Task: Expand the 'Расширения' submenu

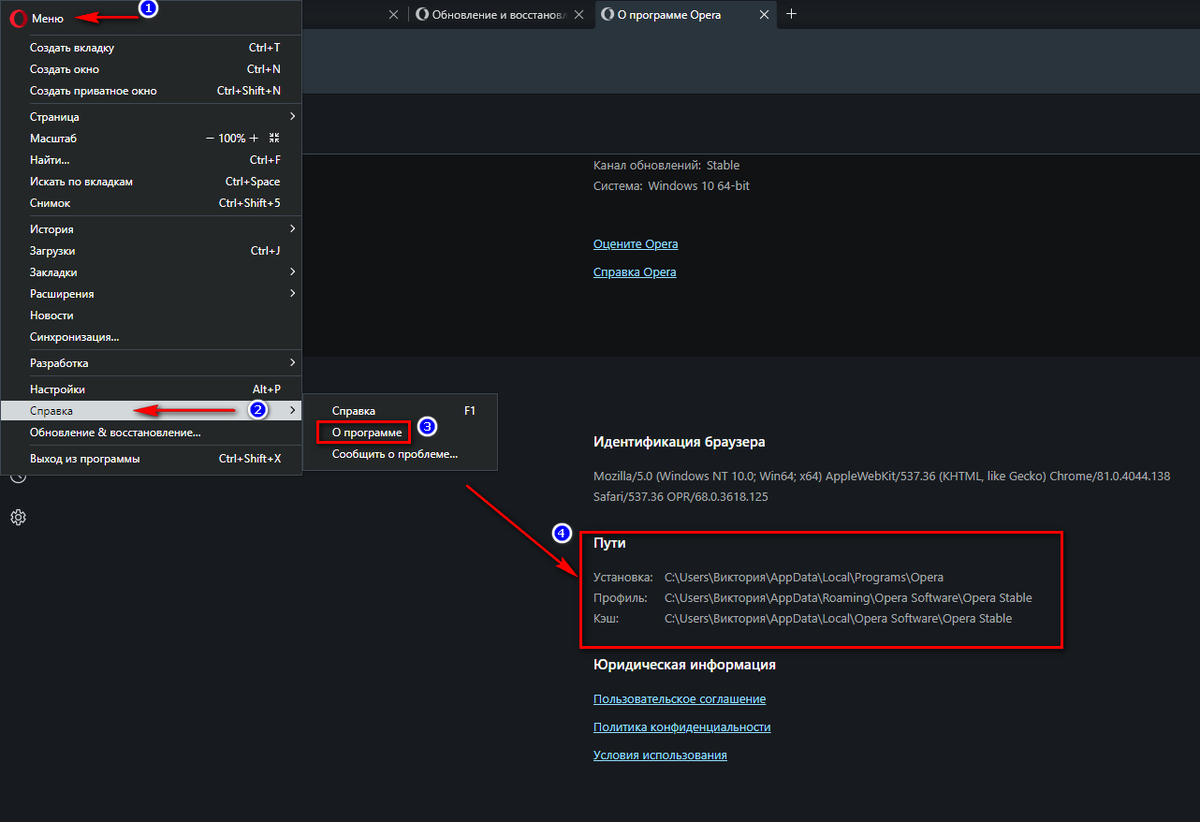Action: click(152, 294)
